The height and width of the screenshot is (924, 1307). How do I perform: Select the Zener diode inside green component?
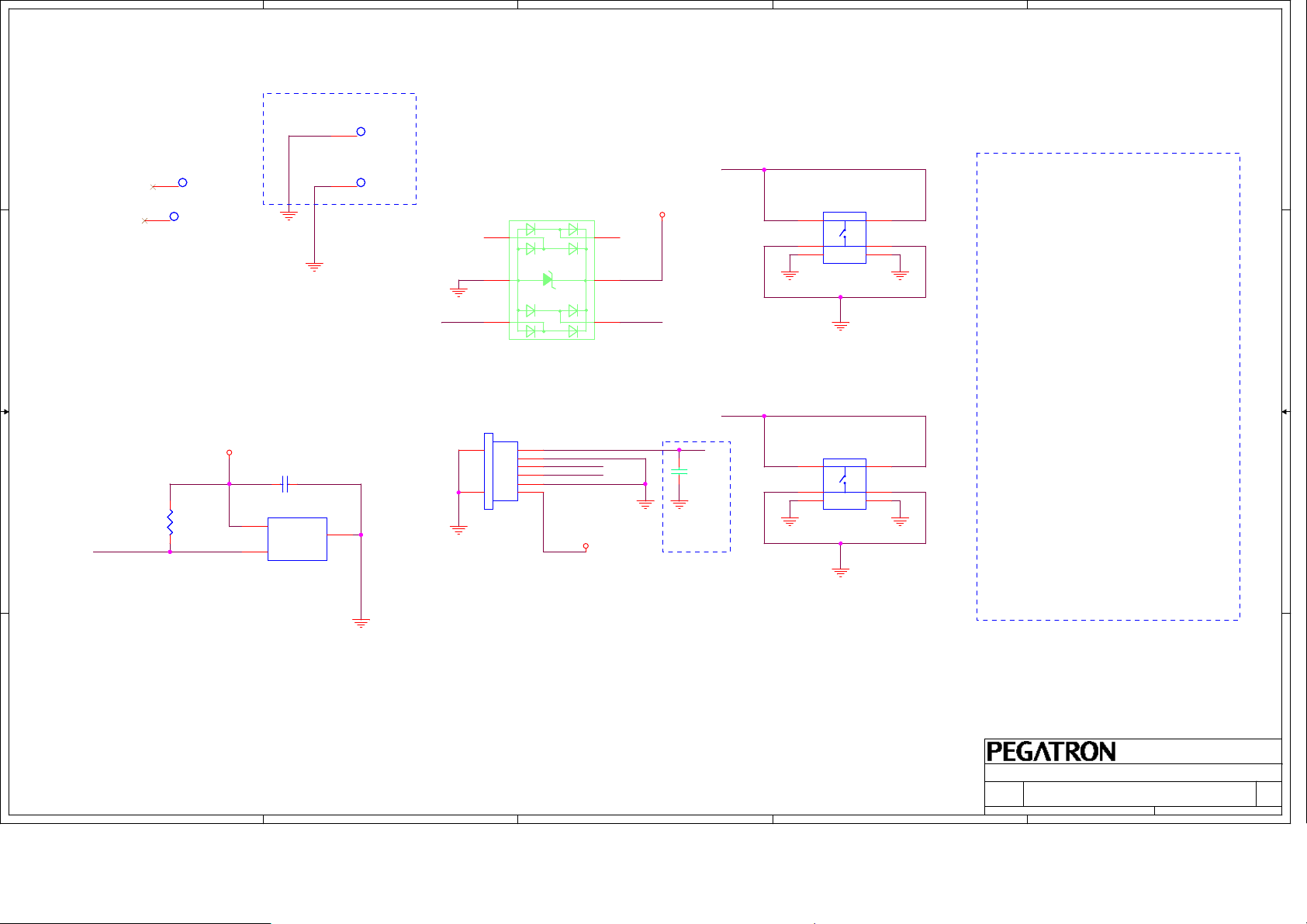(548, 279)
